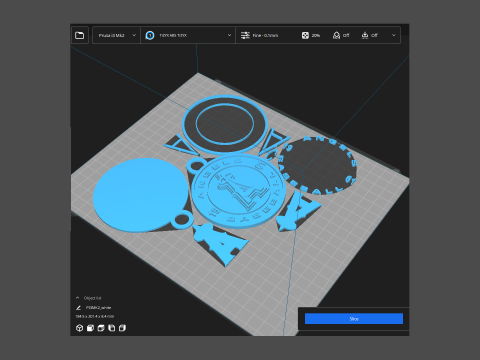Select the Angels Baseball medallion model
The height and width of the screenshot is (360, 480).
(239, 191)
